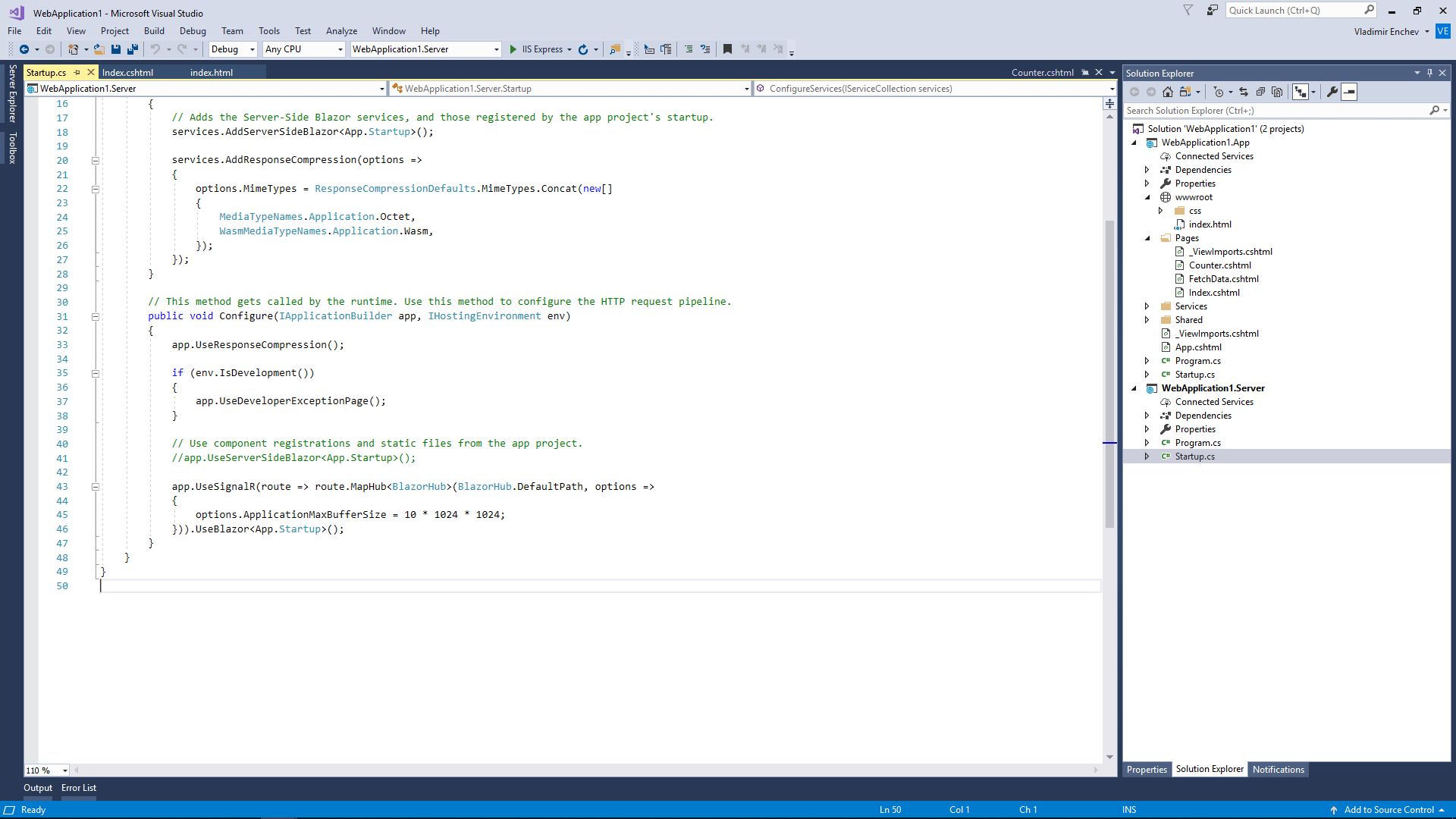Open the Analyze menu
Screen dimensions: 1456x819
(341, 31)
